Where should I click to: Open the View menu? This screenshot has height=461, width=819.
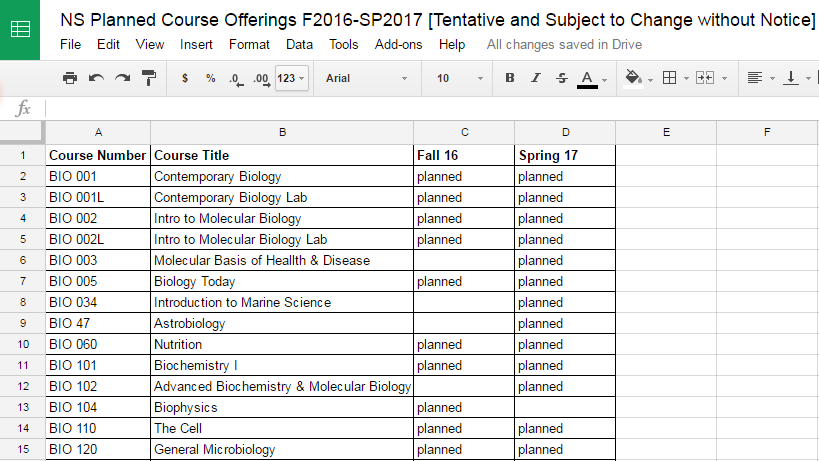150,44
